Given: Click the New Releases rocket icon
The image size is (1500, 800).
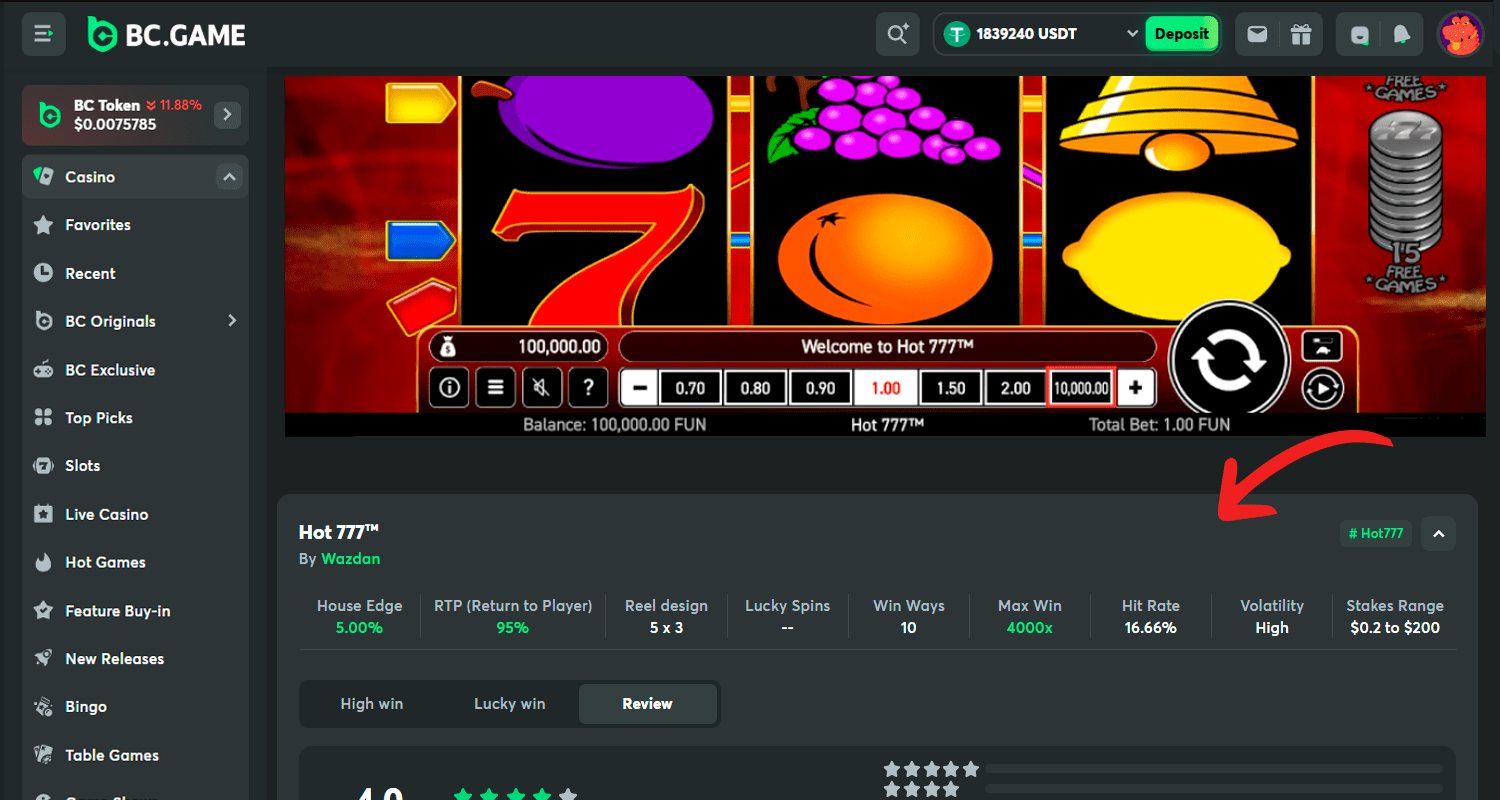Looking at the screenshot, I should [x=43, y=658].
